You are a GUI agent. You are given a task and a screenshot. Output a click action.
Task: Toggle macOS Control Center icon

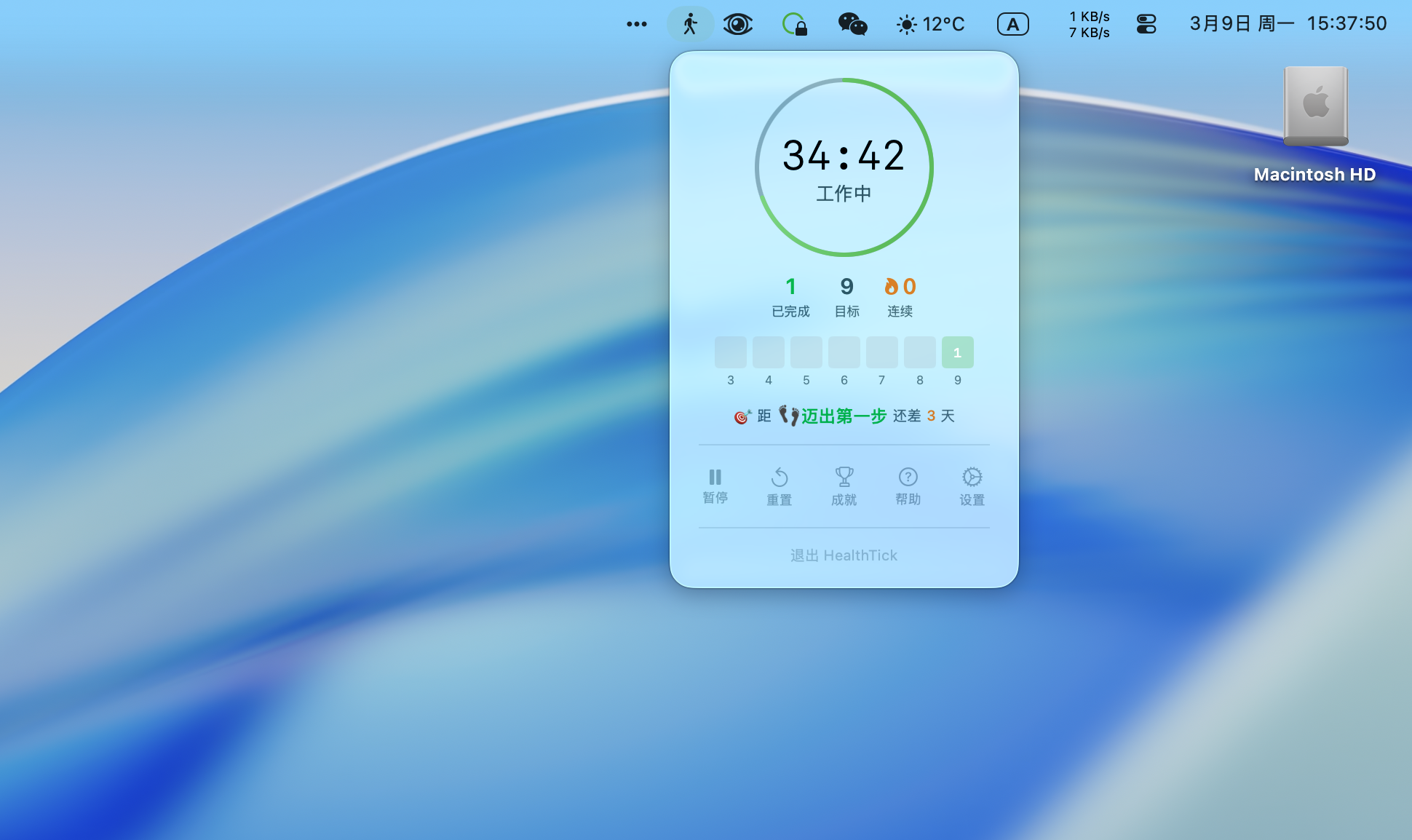pos(1146,24)
